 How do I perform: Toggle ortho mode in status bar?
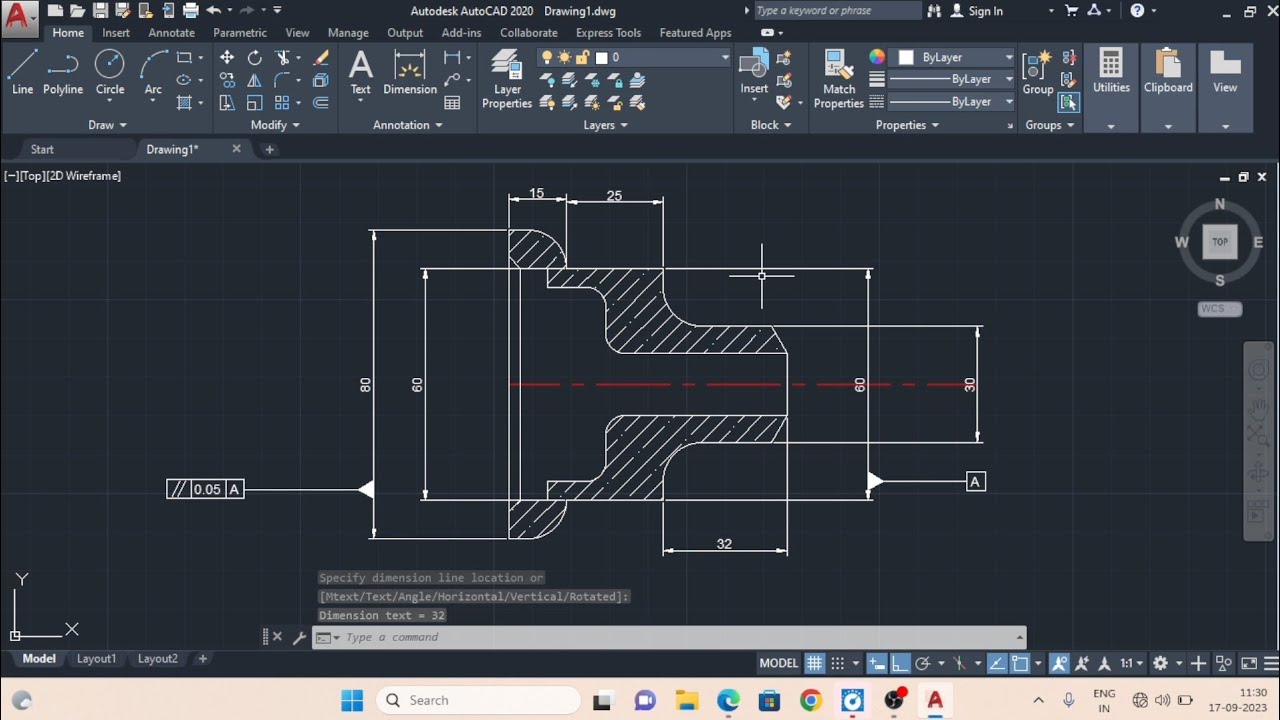point(900,662)
